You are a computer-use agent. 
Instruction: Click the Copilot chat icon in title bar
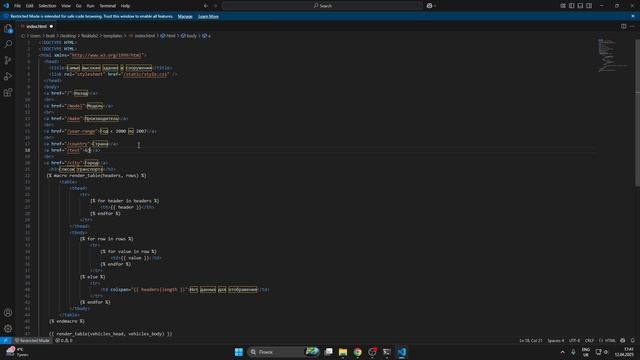click(429, 6)
